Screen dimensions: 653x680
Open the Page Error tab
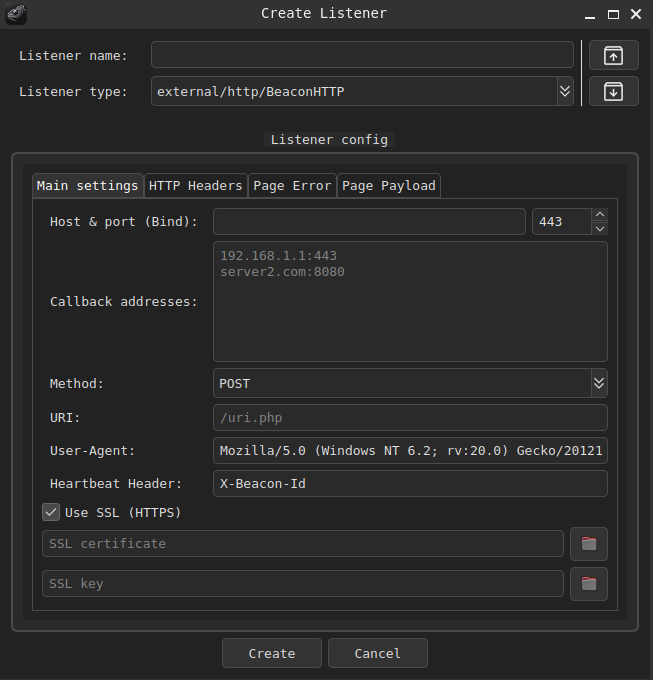pos(292,185)
